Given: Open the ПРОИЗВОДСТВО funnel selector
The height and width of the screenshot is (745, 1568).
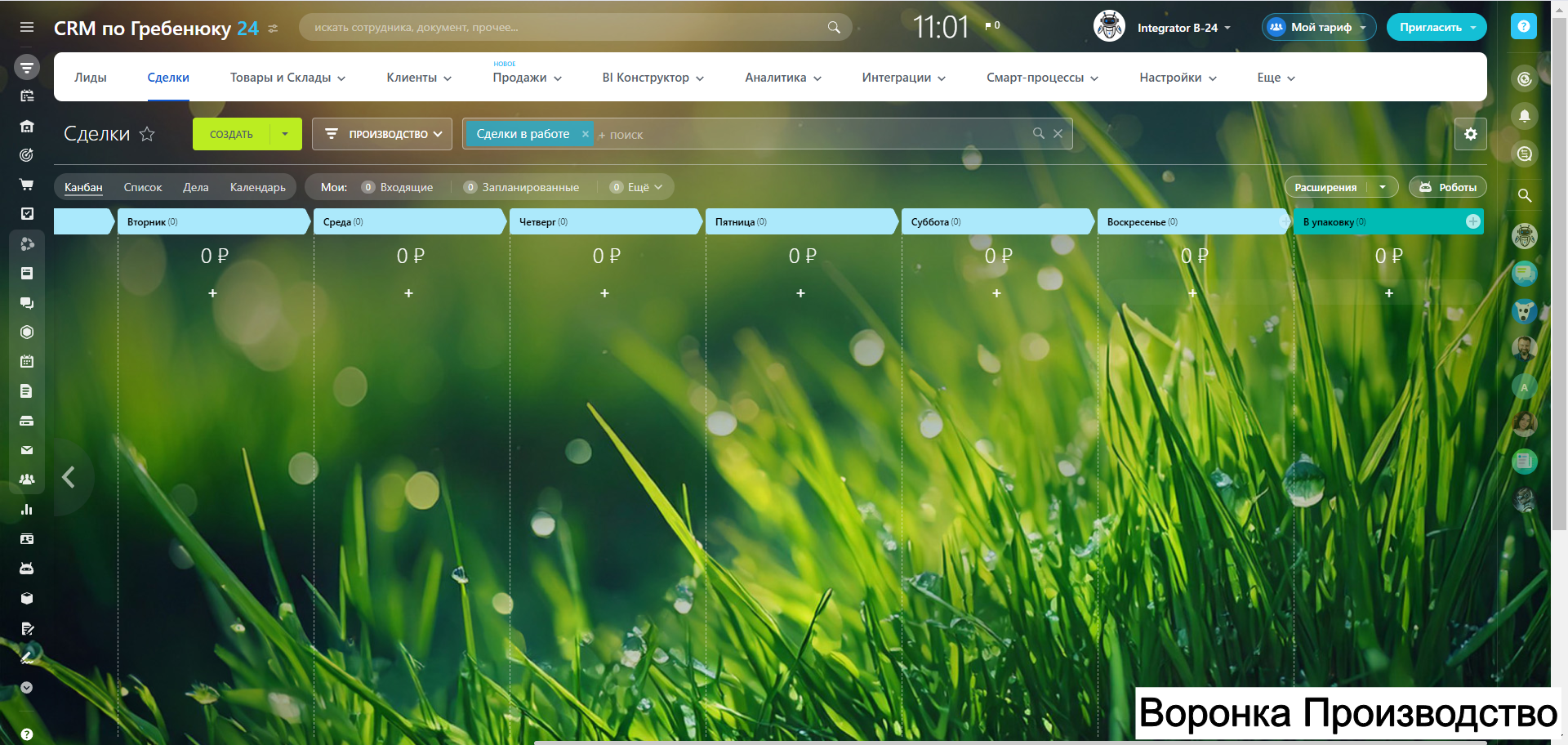Looking at the screenshot, I should (x=382, y=134).
